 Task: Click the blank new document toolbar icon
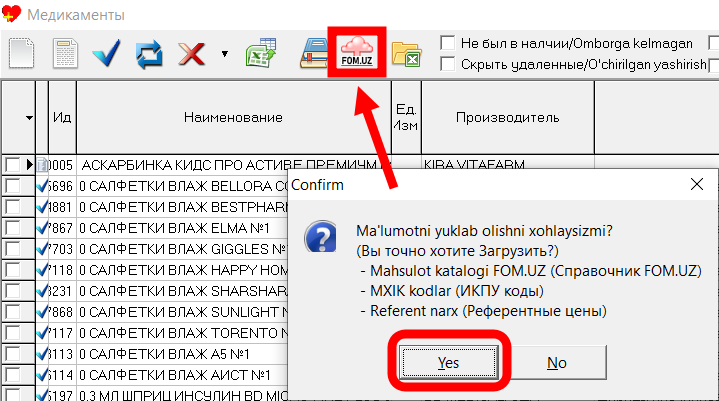coord(21,53)
